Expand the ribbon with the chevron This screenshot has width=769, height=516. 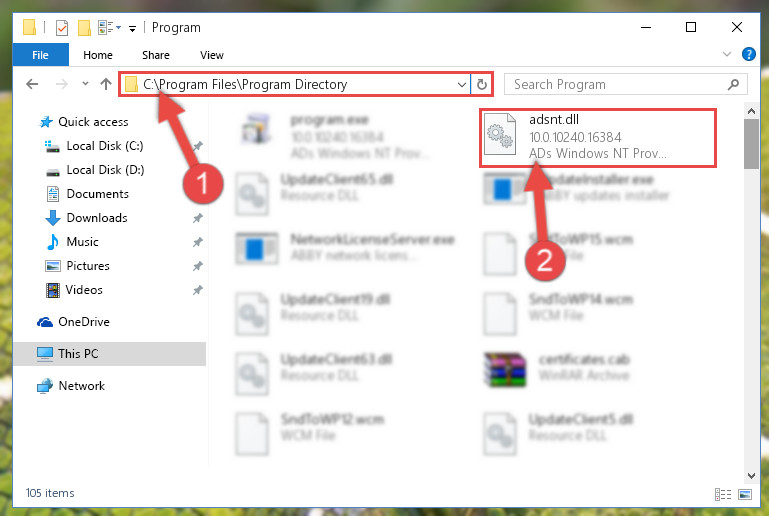(x=727, y=54)
